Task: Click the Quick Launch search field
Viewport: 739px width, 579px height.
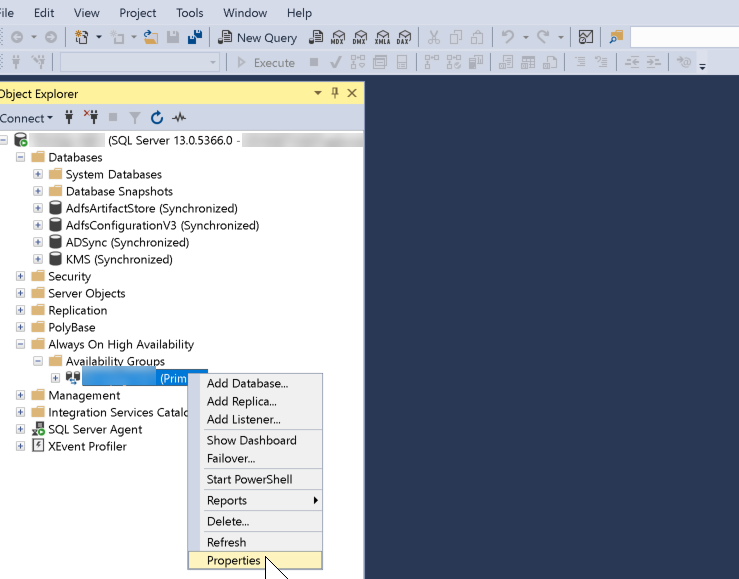Action: (x=684, y=37)
